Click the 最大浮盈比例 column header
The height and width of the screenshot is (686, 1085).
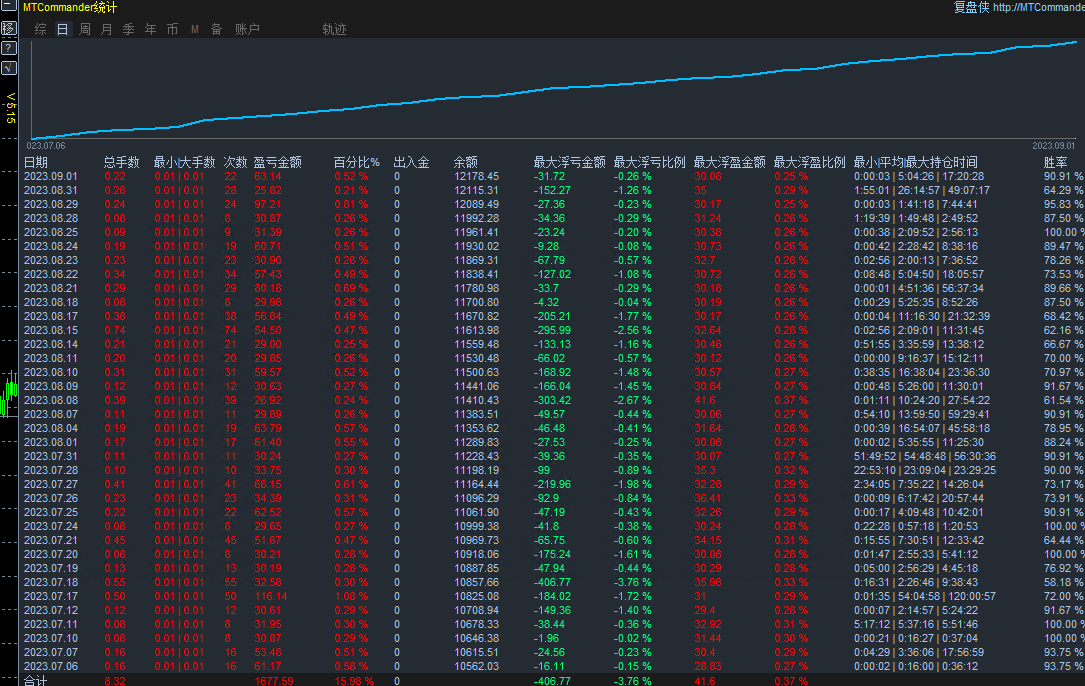[x=810, y=162]
